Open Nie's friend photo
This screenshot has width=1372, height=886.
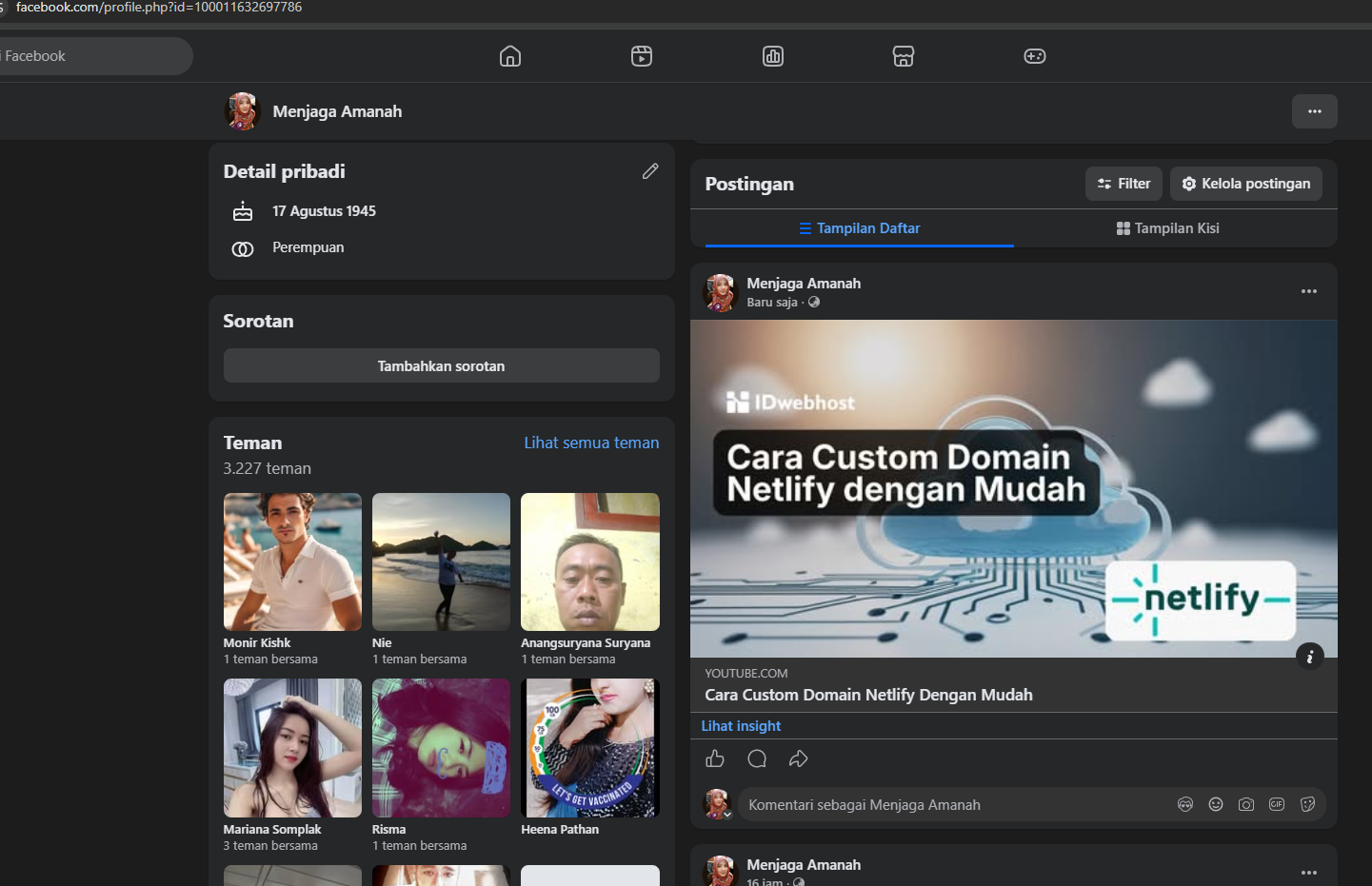pyautogui.click(x=441, y=561)
